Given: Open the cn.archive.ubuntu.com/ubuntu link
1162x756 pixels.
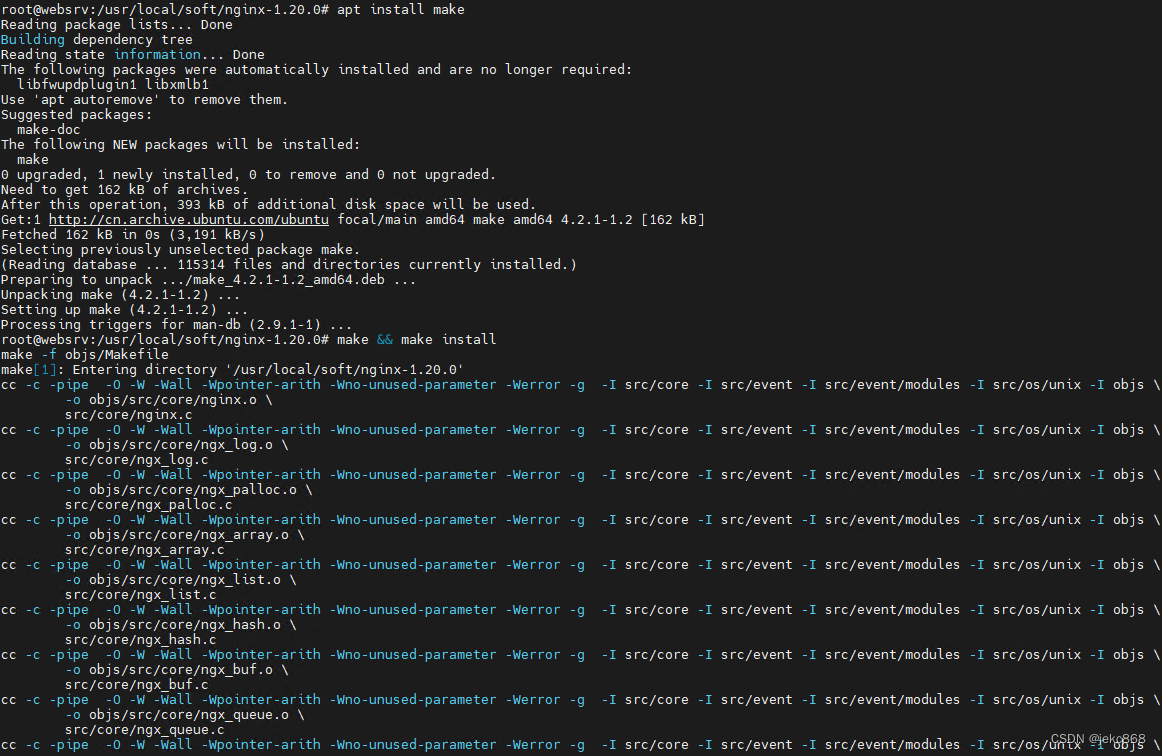Looking at the screenshot, I should pyautogui.click(x=188, y=219).
